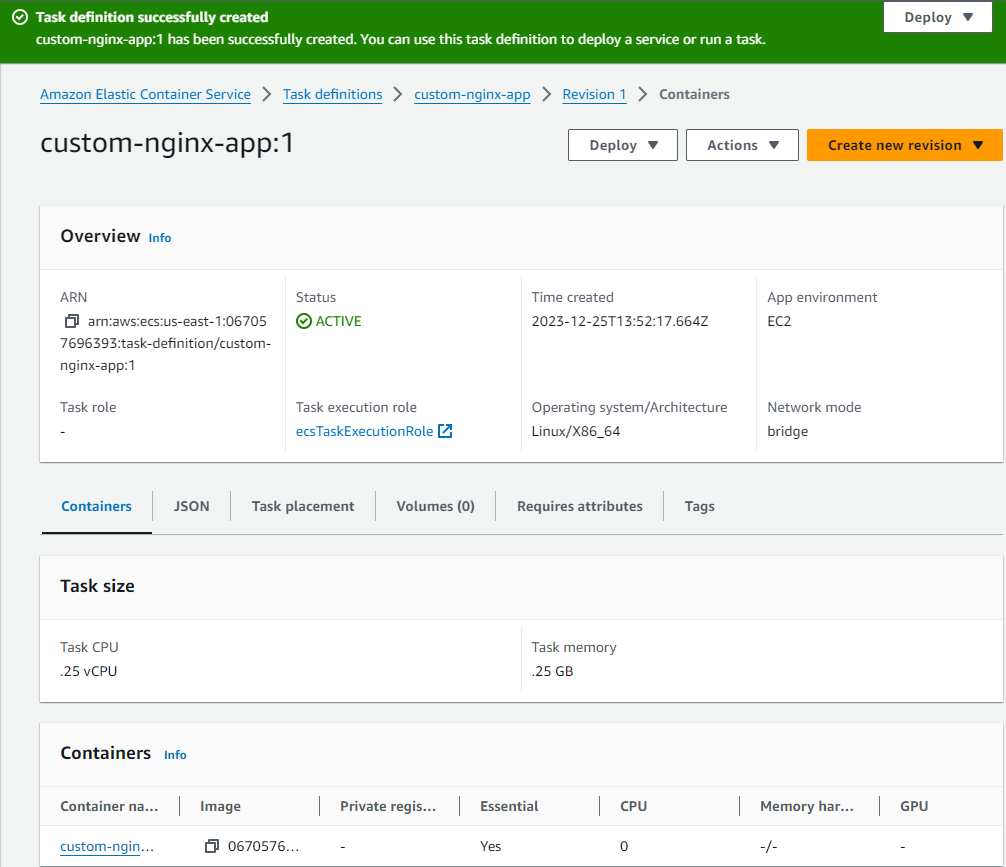Click Info link beside Containers heading
Viewport: 1006px width, 867px height.
[x=175, y=755]
